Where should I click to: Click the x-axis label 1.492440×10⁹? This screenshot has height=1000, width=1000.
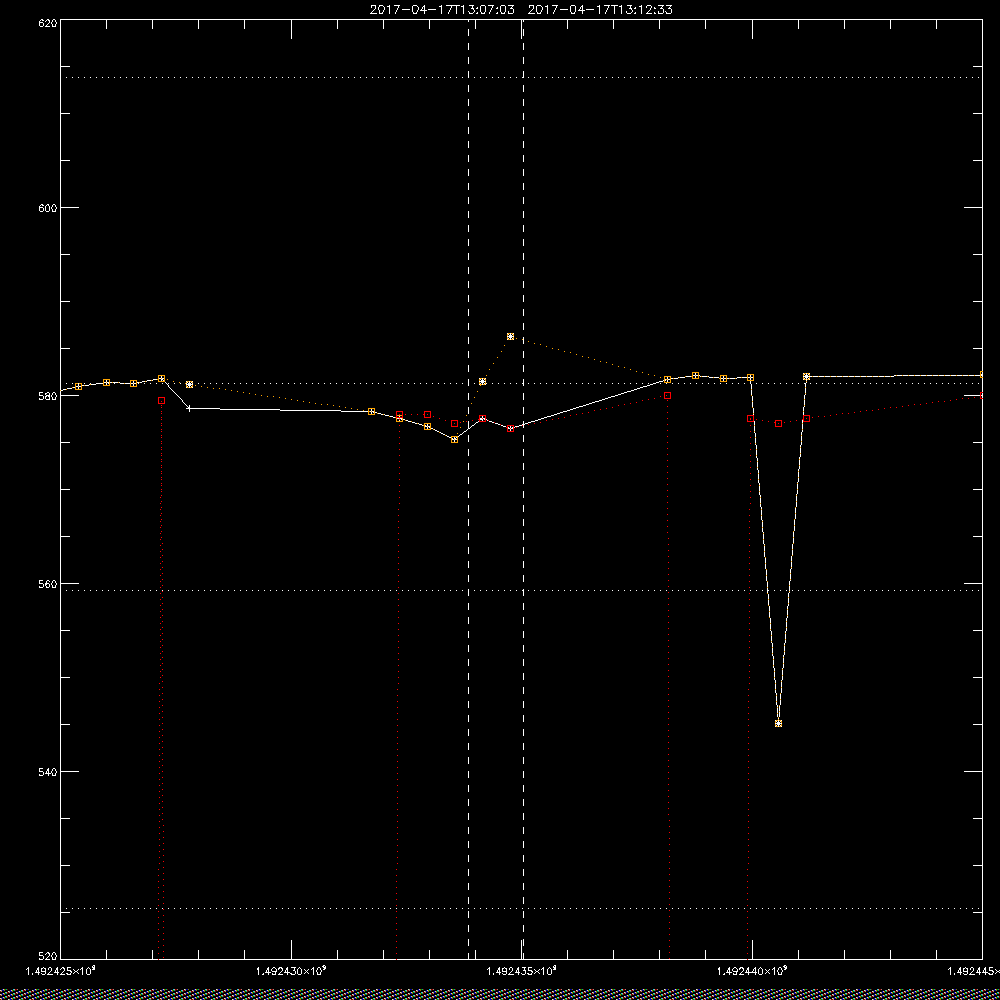click(x=752, y=971)
